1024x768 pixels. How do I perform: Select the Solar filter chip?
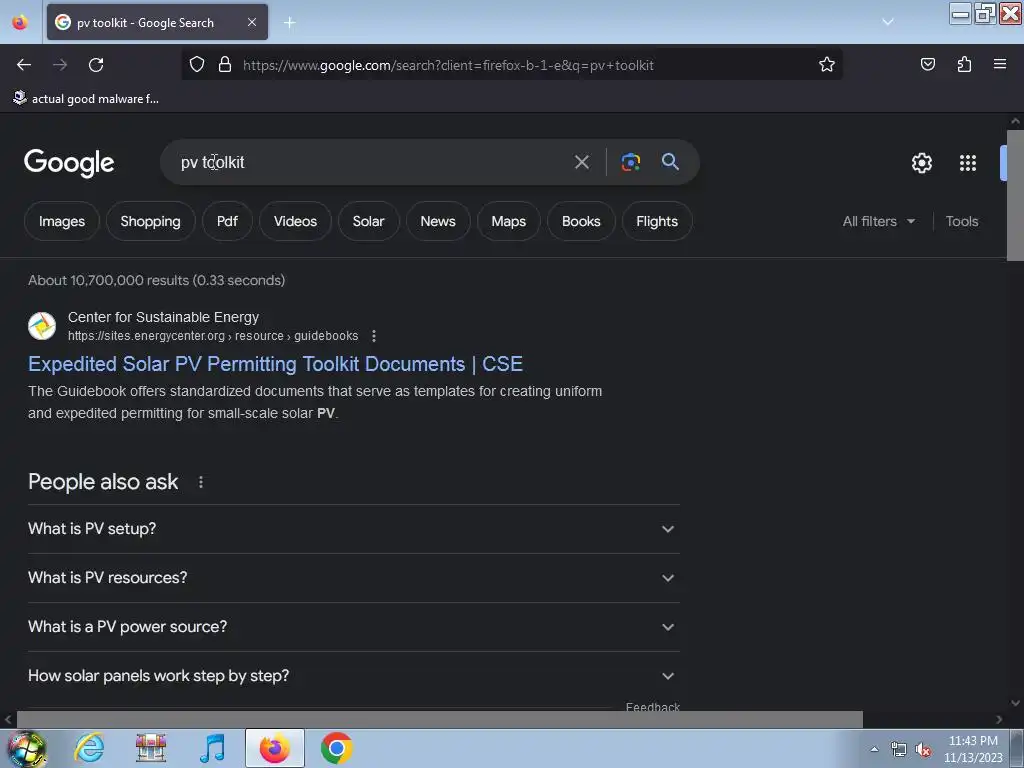click(368, 221)
